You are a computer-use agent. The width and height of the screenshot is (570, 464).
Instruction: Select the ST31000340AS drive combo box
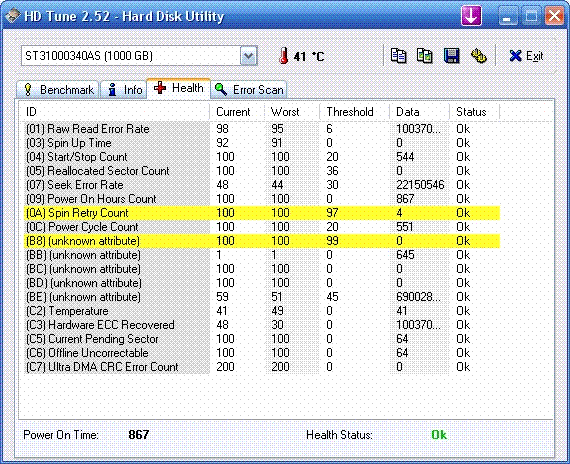pos(139,56)
